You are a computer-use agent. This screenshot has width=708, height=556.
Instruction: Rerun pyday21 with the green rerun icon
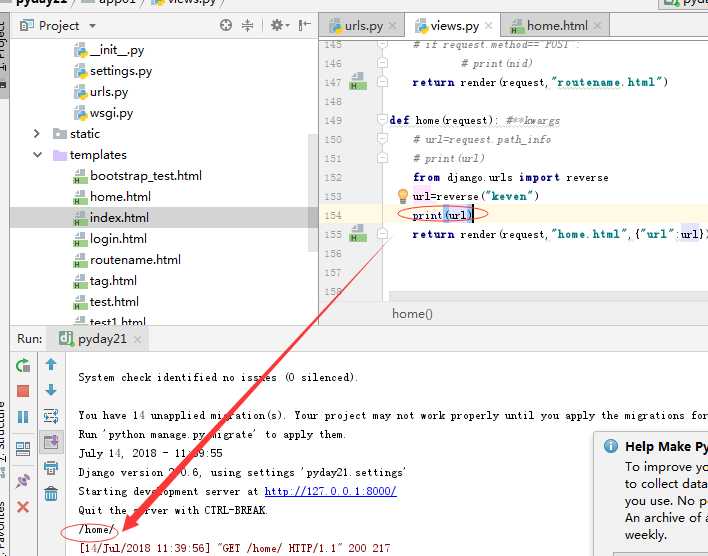click(x=23, y=365)
